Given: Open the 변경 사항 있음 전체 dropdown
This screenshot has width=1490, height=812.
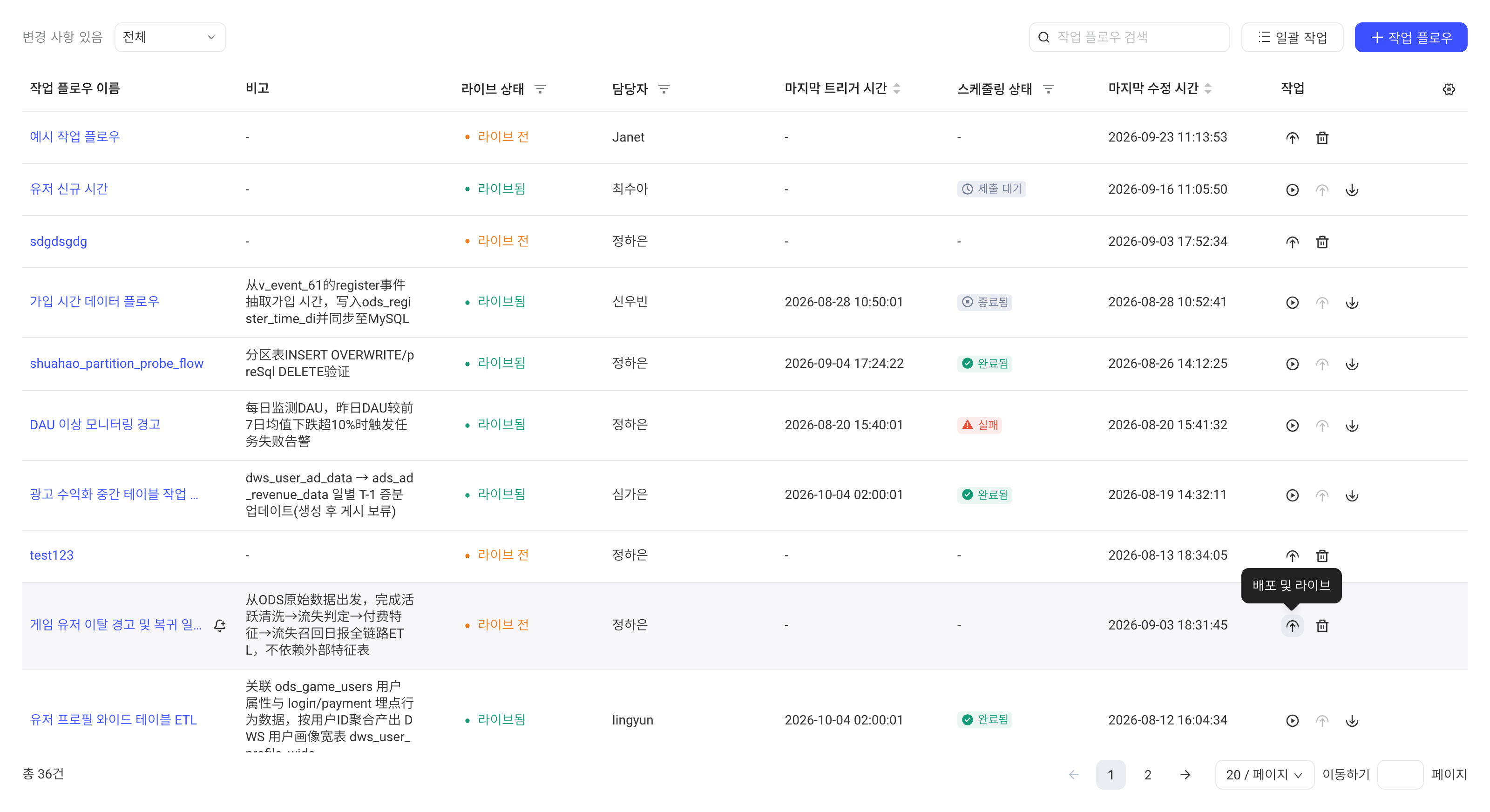Looking at the screenshot, I should pyautogui.click(x=170, y=37).
